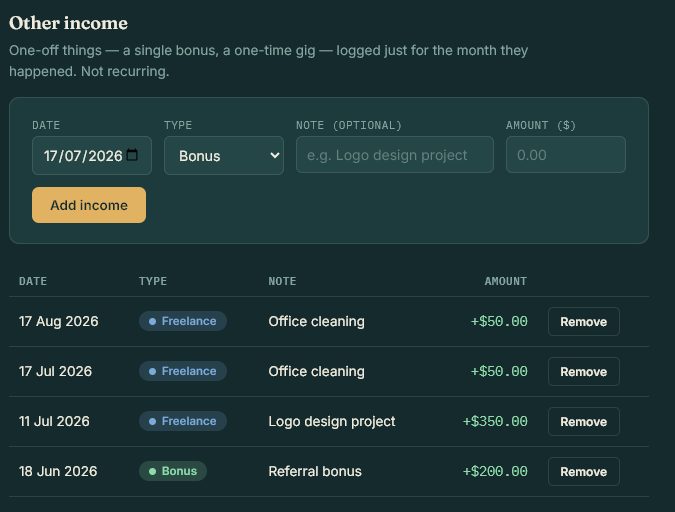Remove the 17 Aug 2026 Office cleaning entry
This screenshot has height=512, width=675.
[x=584, y=322]
